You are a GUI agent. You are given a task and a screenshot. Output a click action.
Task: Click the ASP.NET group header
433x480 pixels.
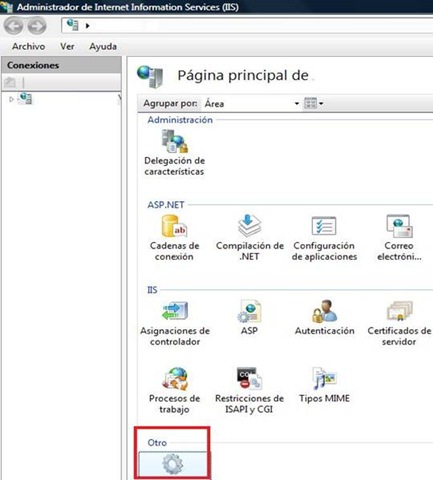(x=166, y=205)
